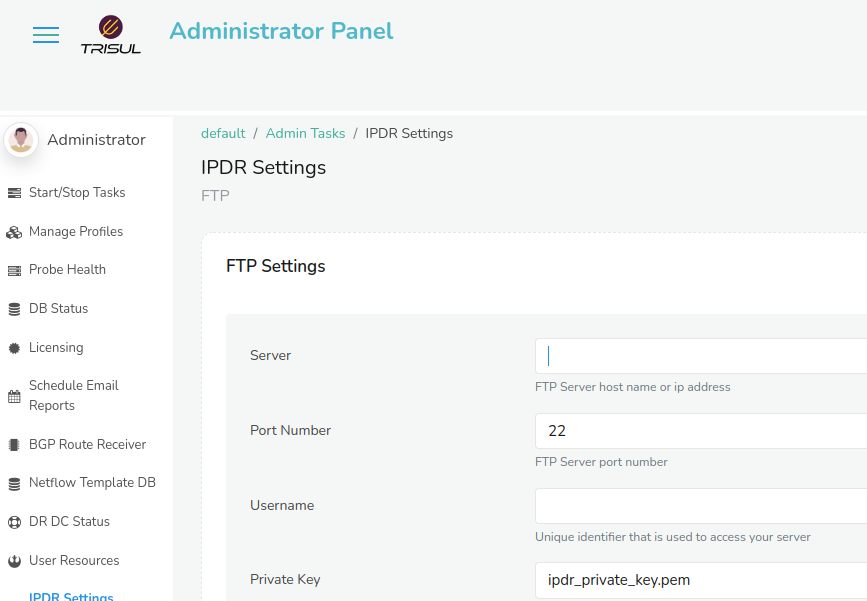The width and height of the screenshot is (867, 601).
Task: Click the Administrator avatar picture
Action: tap(21, 140)
